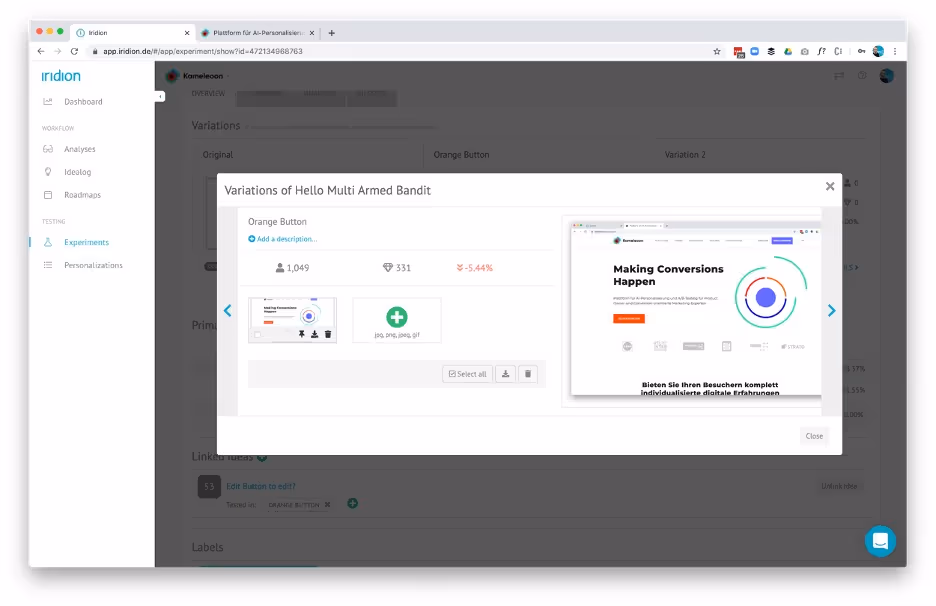Image resolution: width=936 pixels, height=606 pixels.
Task: Go to the next variation with right chevron
Action: pyautogui.click(x=832, y=310)
